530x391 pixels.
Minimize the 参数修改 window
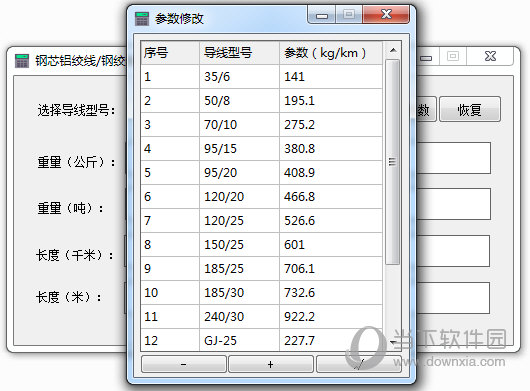(x=322, y=15)
